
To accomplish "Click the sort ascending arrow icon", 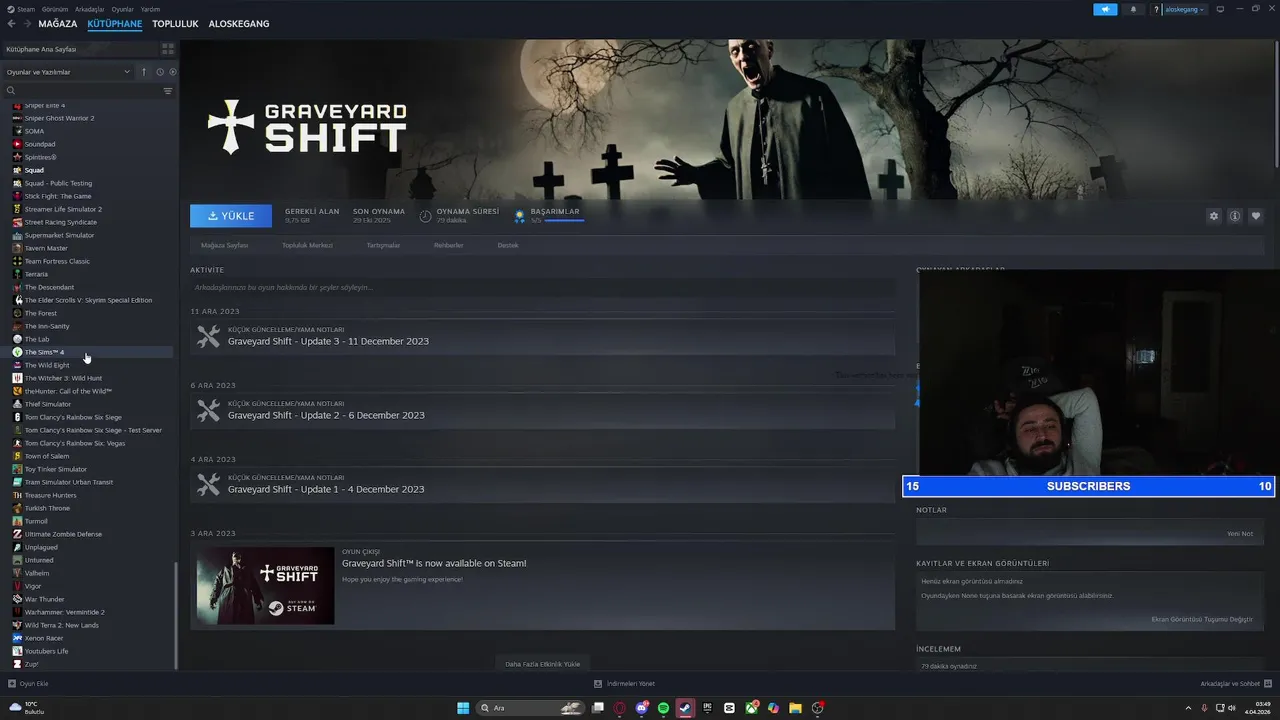I will click(144, 72).
